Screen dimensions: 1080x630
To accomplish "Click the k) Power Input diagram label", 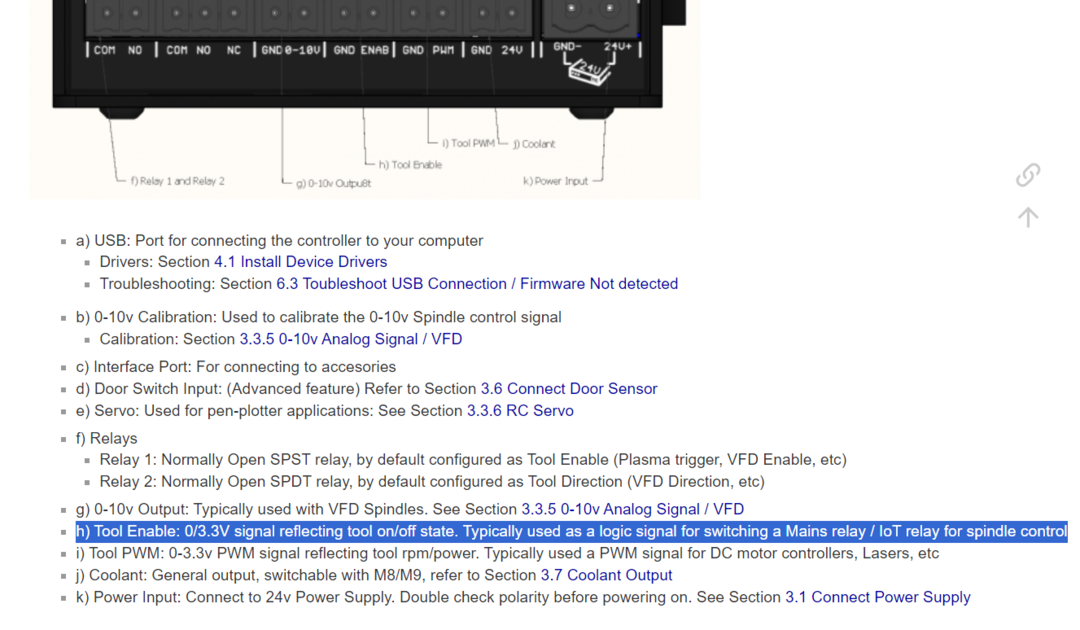I will click(555, 181).
